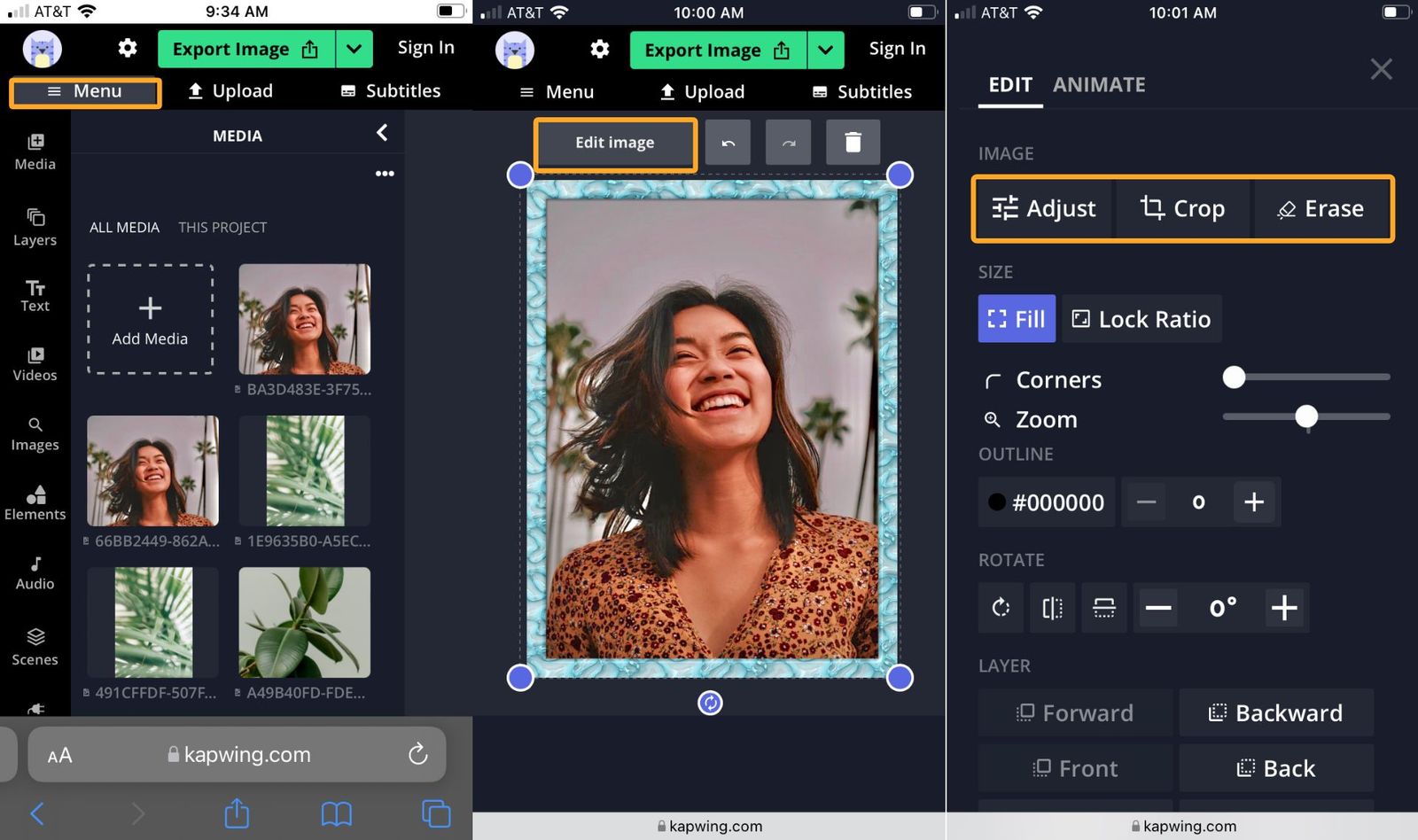Open the Scenes sidebar panel
This screenshot has height=840, width=1418.
point(35,647)
